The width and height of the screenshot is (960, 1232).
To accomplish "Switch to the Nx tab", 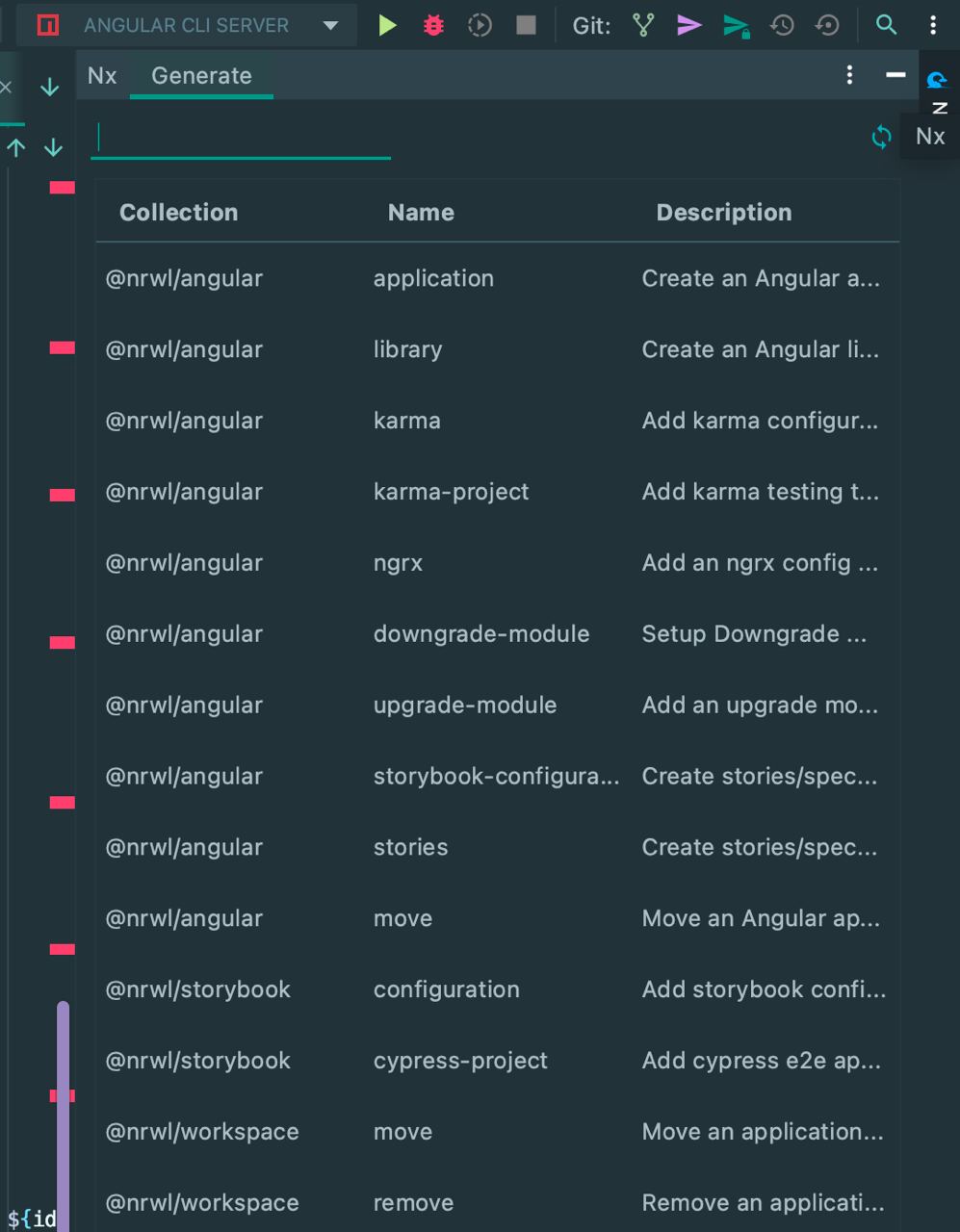I will (x=102, y=75).
